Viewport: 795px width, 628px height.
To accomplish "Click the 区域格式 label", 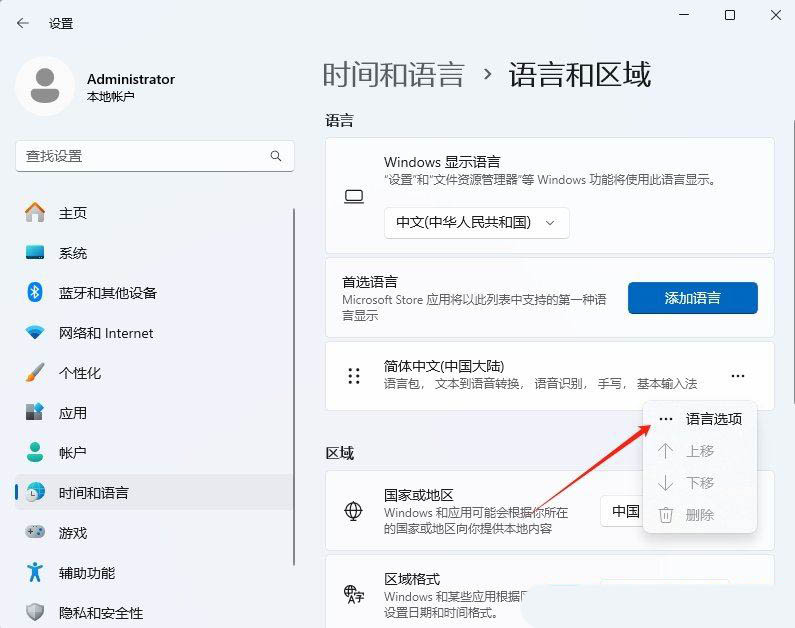I will point(412,579).
